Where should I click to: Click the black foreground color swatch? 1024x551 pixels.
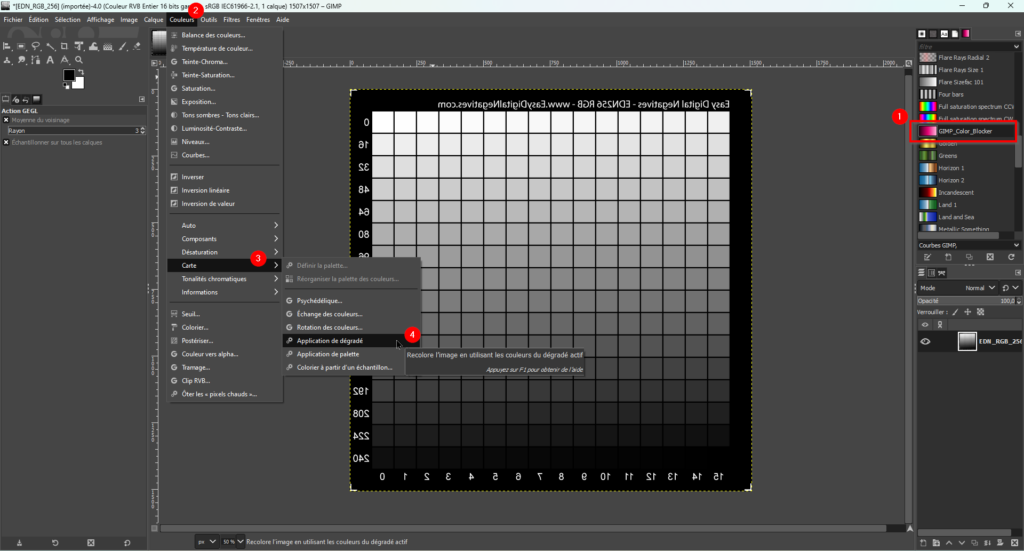click(69, 75)
